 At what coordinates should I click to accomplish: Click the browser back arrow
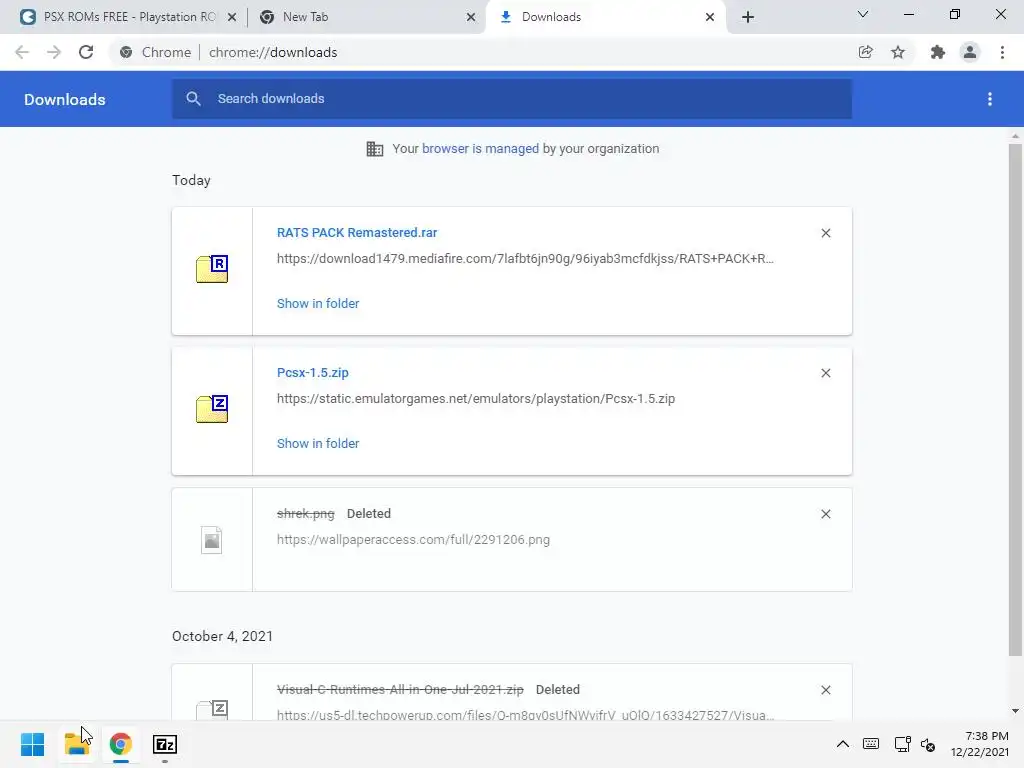[22, 52]
